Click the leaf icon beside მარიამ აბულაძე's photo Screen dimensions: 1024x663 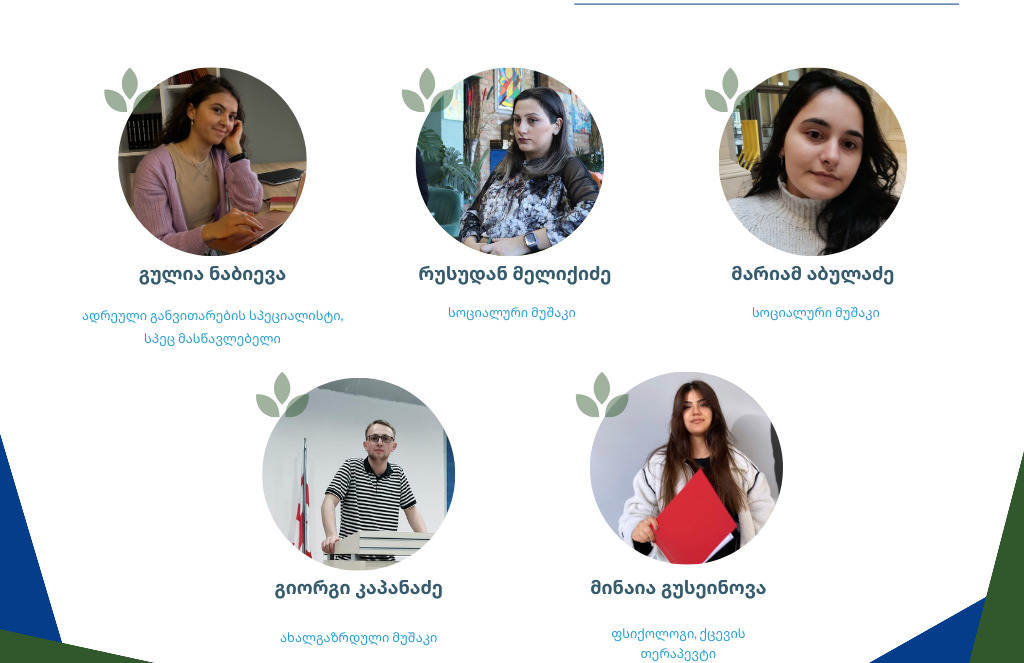click(x=729, y=90)
